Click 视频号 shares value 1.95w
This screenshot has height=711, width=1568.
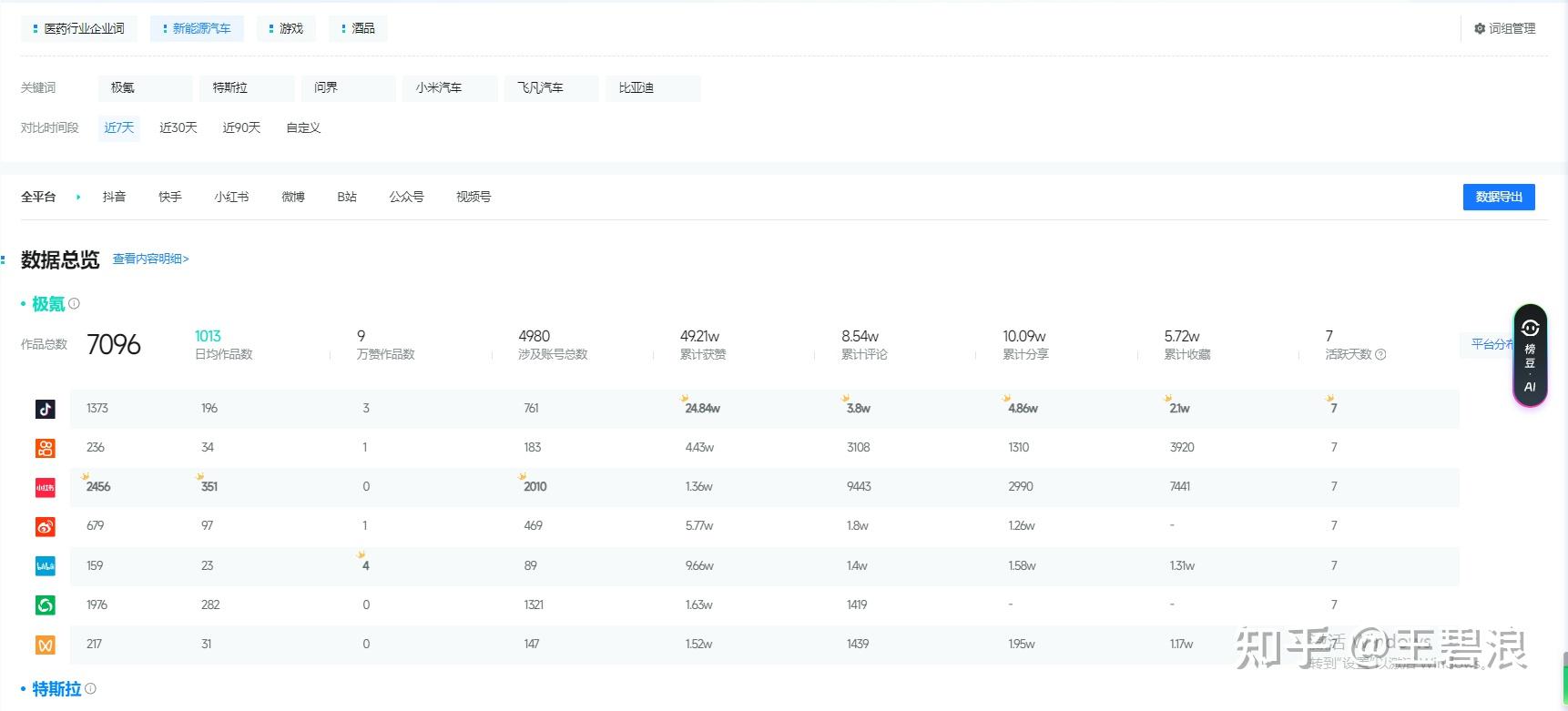click(x=1022, y=645)
